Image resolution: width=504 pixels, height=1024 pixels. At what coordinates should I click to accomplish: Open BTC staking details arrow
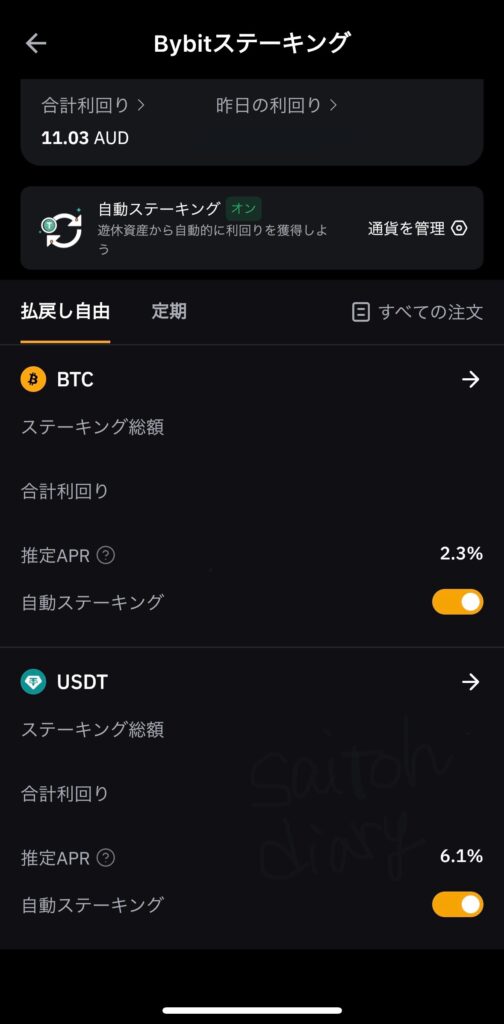pyautogui.click(x=471, y=379)
